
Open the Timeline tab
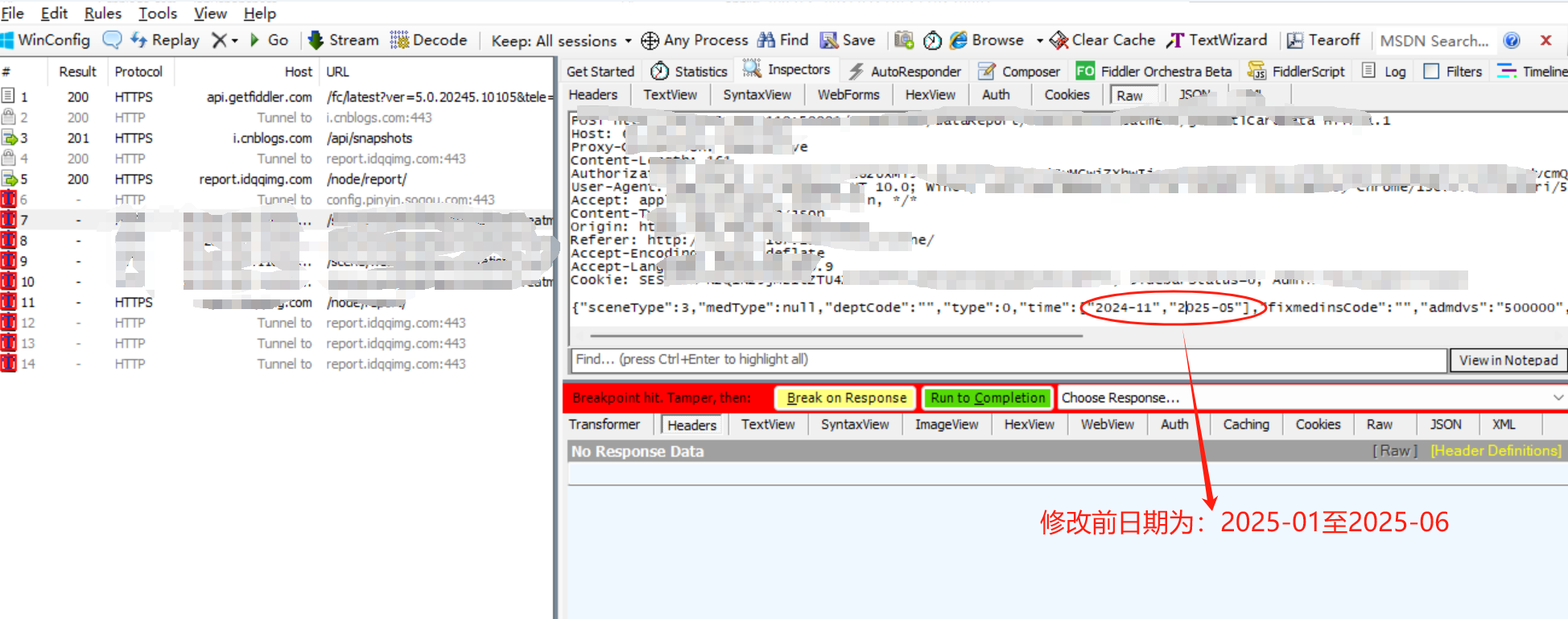coord(1532,72)
